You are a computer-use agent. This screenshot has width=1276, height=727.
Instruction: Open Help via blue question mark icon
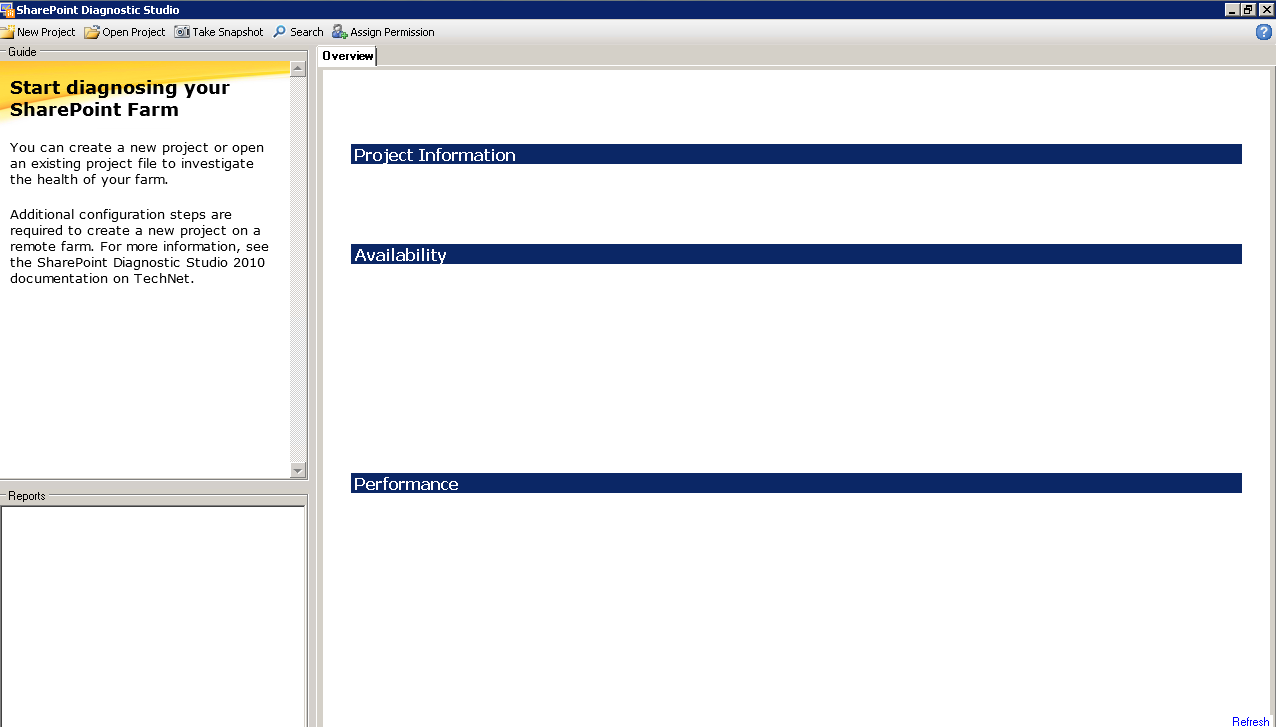tap(1264, 32)
